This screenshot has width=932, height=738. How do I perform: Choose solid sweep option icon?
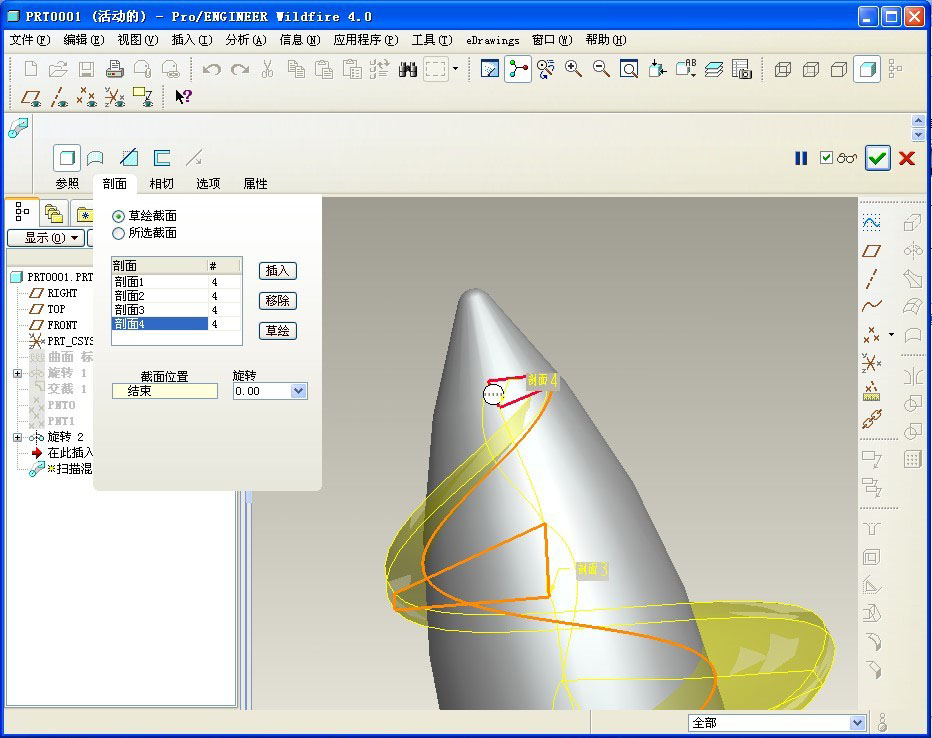pos(67,158)
